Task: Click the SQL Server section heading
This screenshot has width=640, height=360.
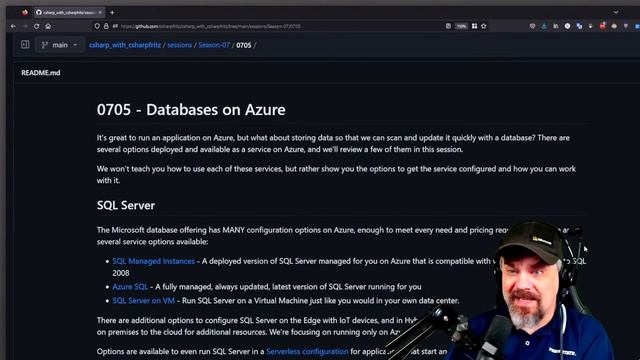Action: pos(126,205)
